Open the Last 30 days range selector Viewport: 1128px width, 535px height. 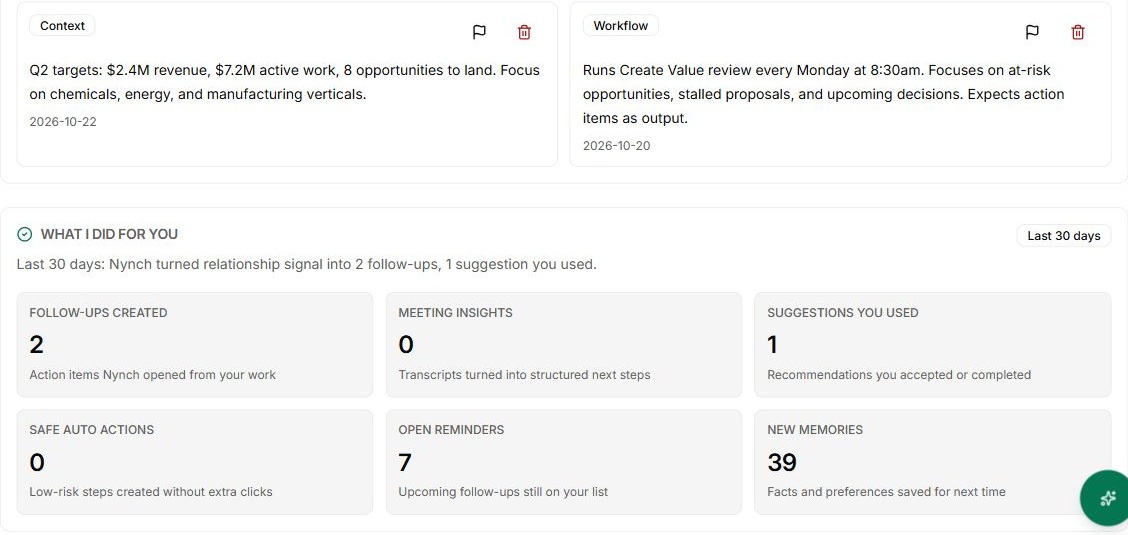pyautogui.click(x=1063, y=236)
